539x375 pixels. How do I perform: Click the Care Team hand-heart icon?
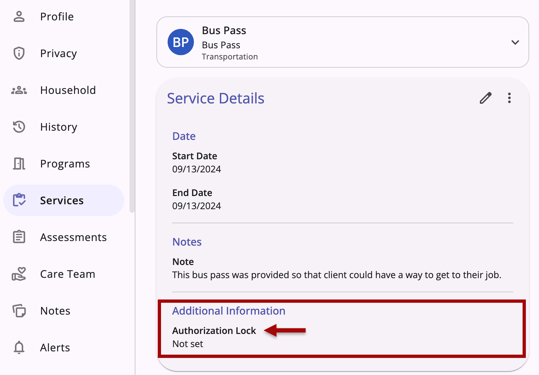[19, 274]
